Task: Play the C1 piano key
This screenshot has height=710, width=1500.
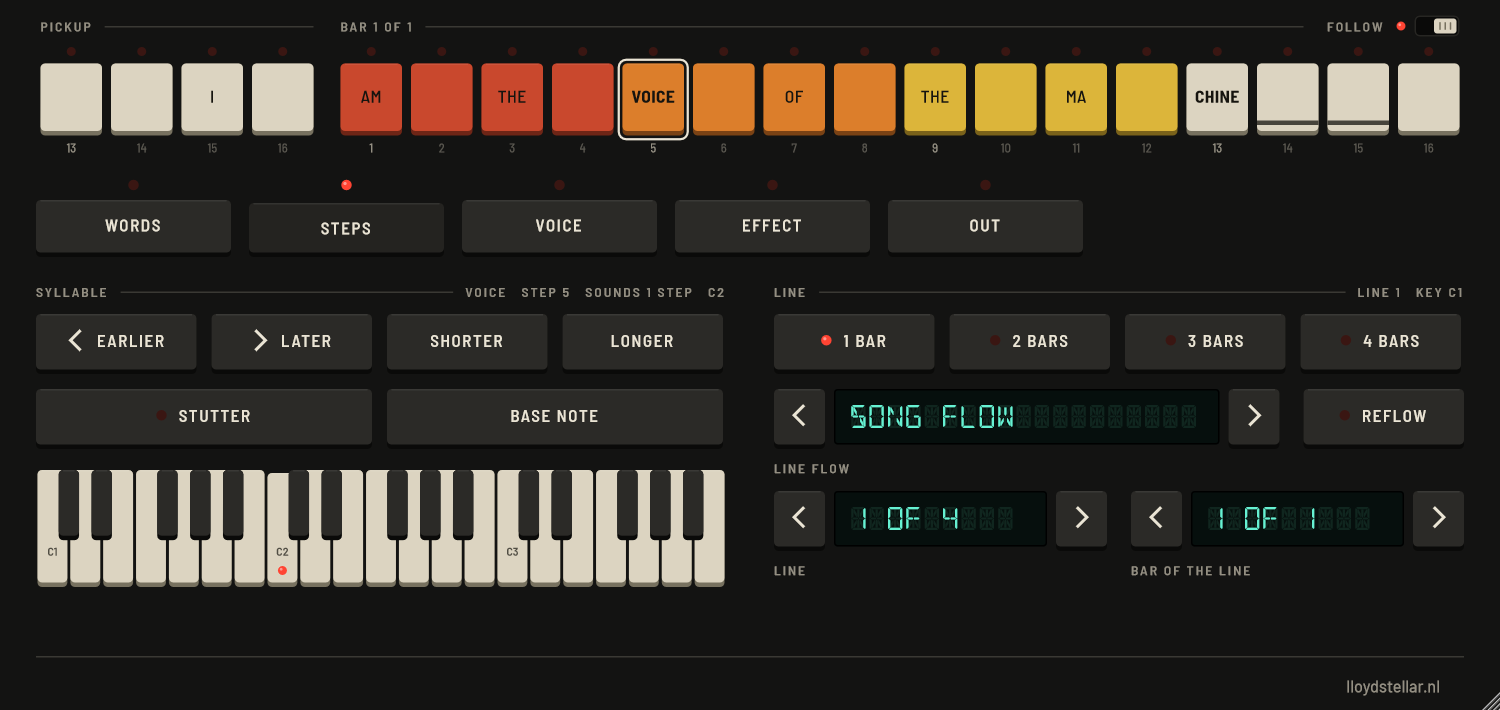Action: click(53, 562)
